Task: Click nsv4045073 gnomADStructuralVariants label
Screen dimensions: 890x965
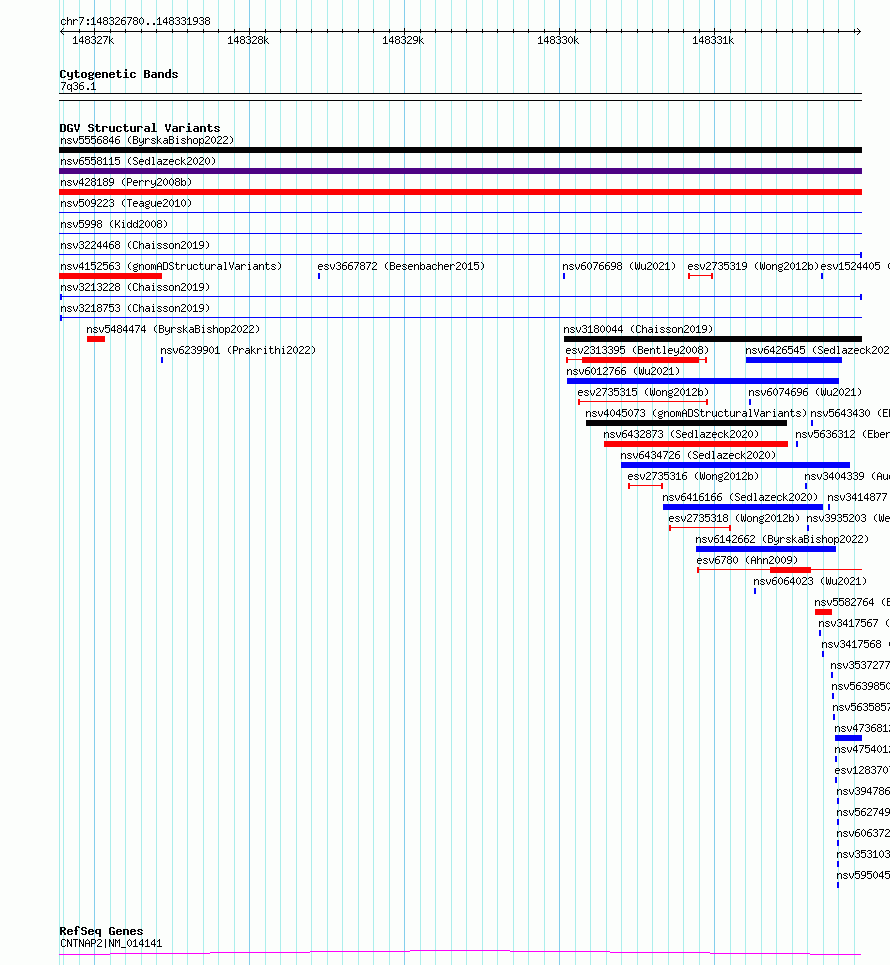Action: tap(696, 412)
